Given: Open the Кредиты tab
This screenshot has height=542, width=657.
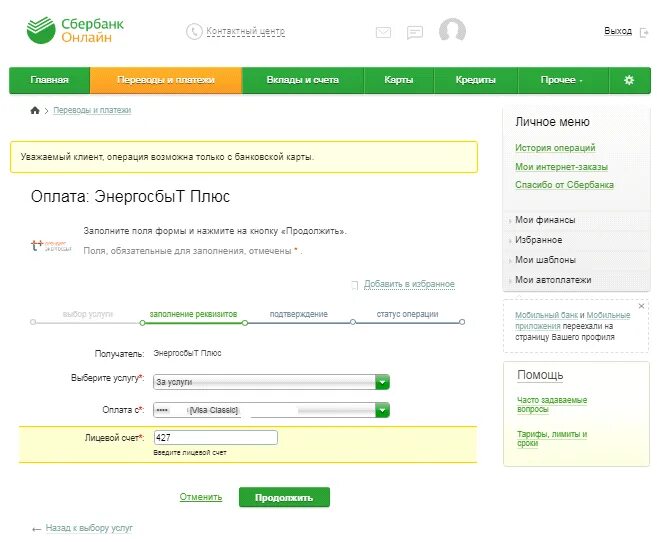Looking at the screenshot, I should [476, 80].
